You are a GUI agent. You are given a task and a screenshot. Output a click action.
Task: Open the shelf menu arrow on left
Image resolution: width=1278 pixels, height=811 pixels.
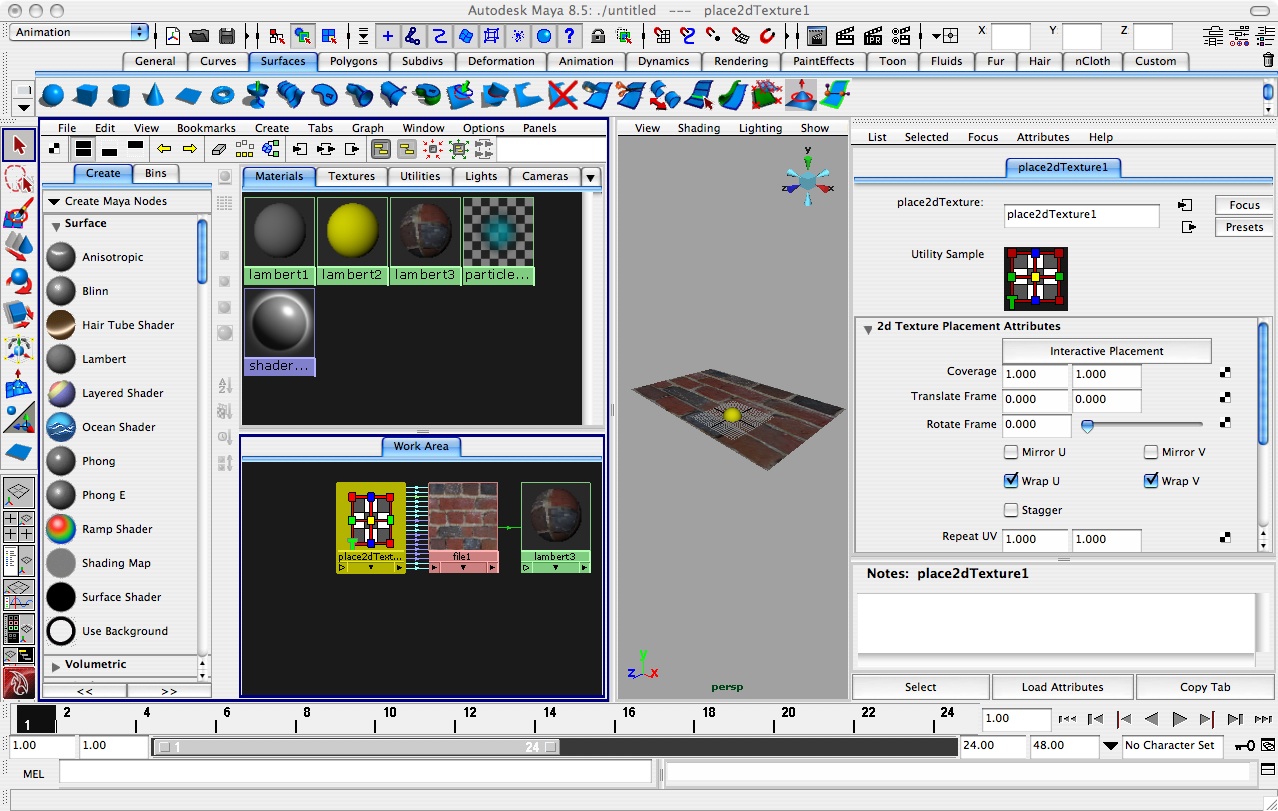click(x=22, y=106)
